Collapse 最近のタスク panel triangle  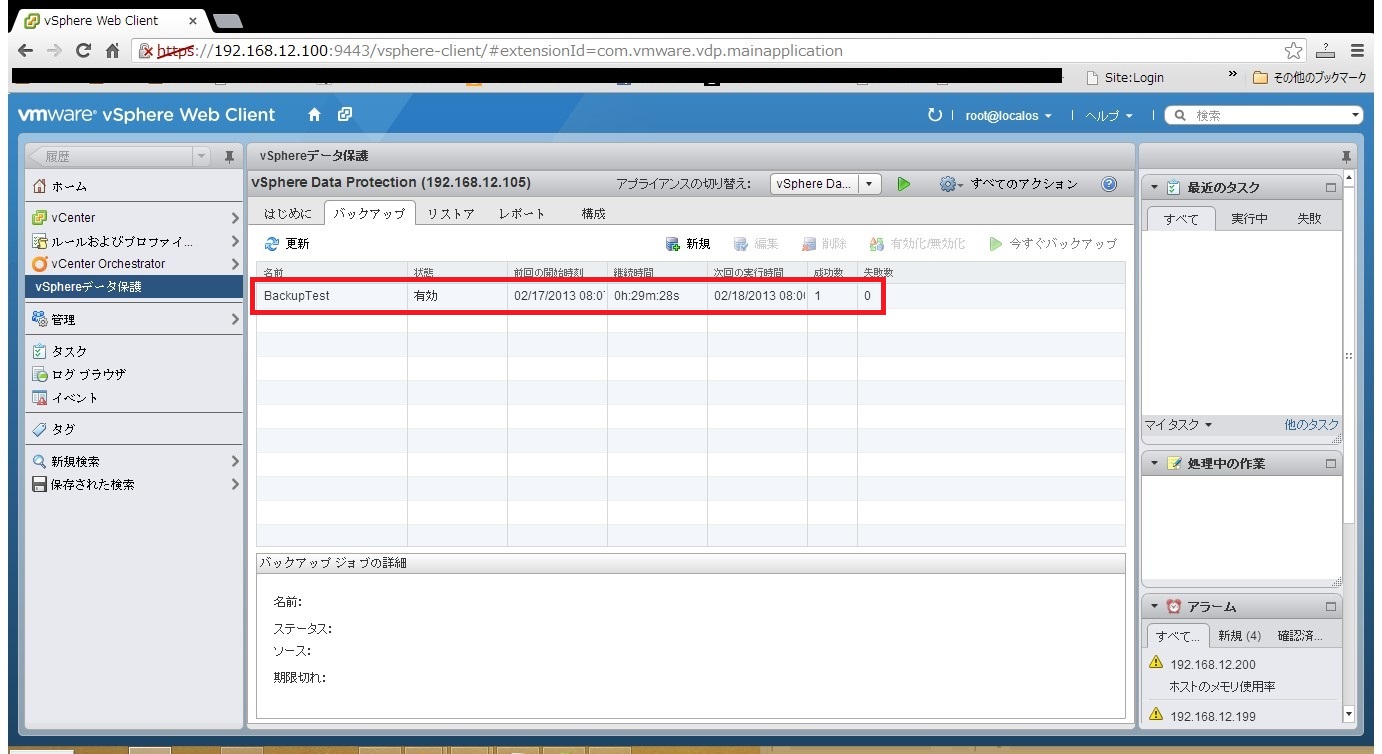tap(1155, 187)
